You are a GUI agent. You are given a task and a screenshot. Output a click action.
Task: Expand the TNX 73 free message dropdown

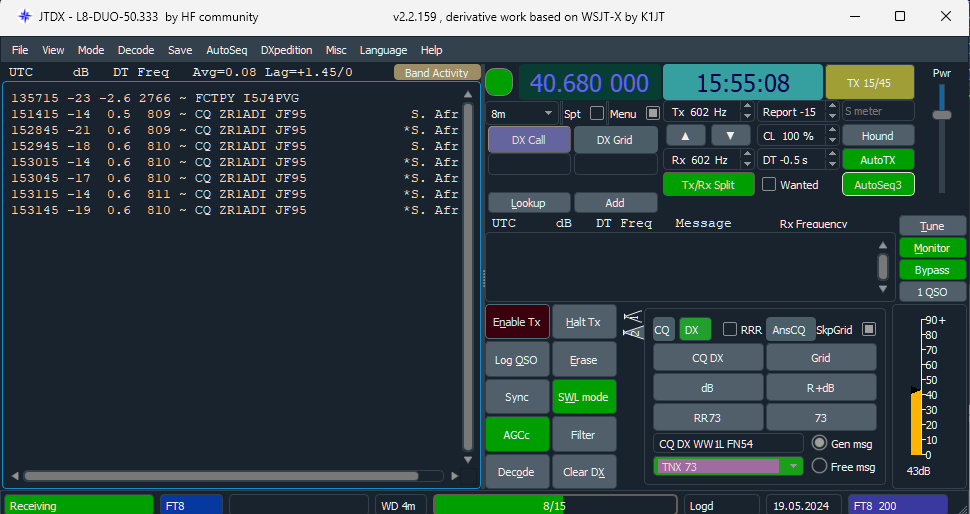pyautogui.click(x=793, y=466)
